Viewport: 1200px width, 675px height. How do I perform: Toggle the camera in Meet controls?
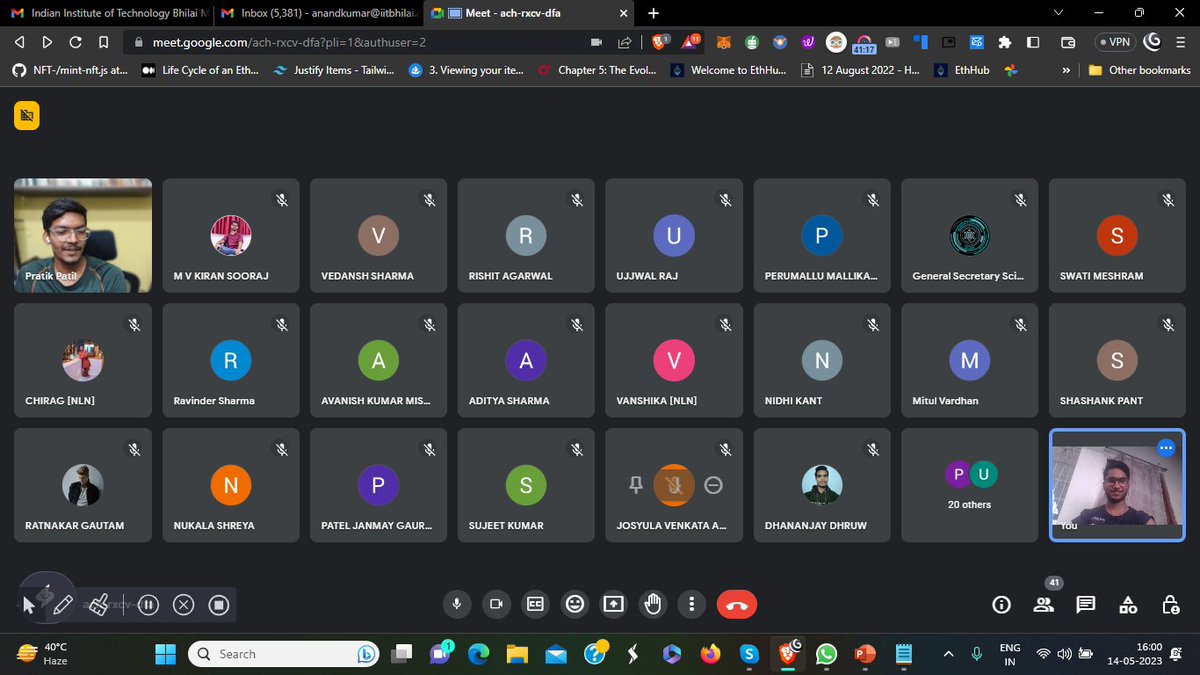(x=495, y=604)
